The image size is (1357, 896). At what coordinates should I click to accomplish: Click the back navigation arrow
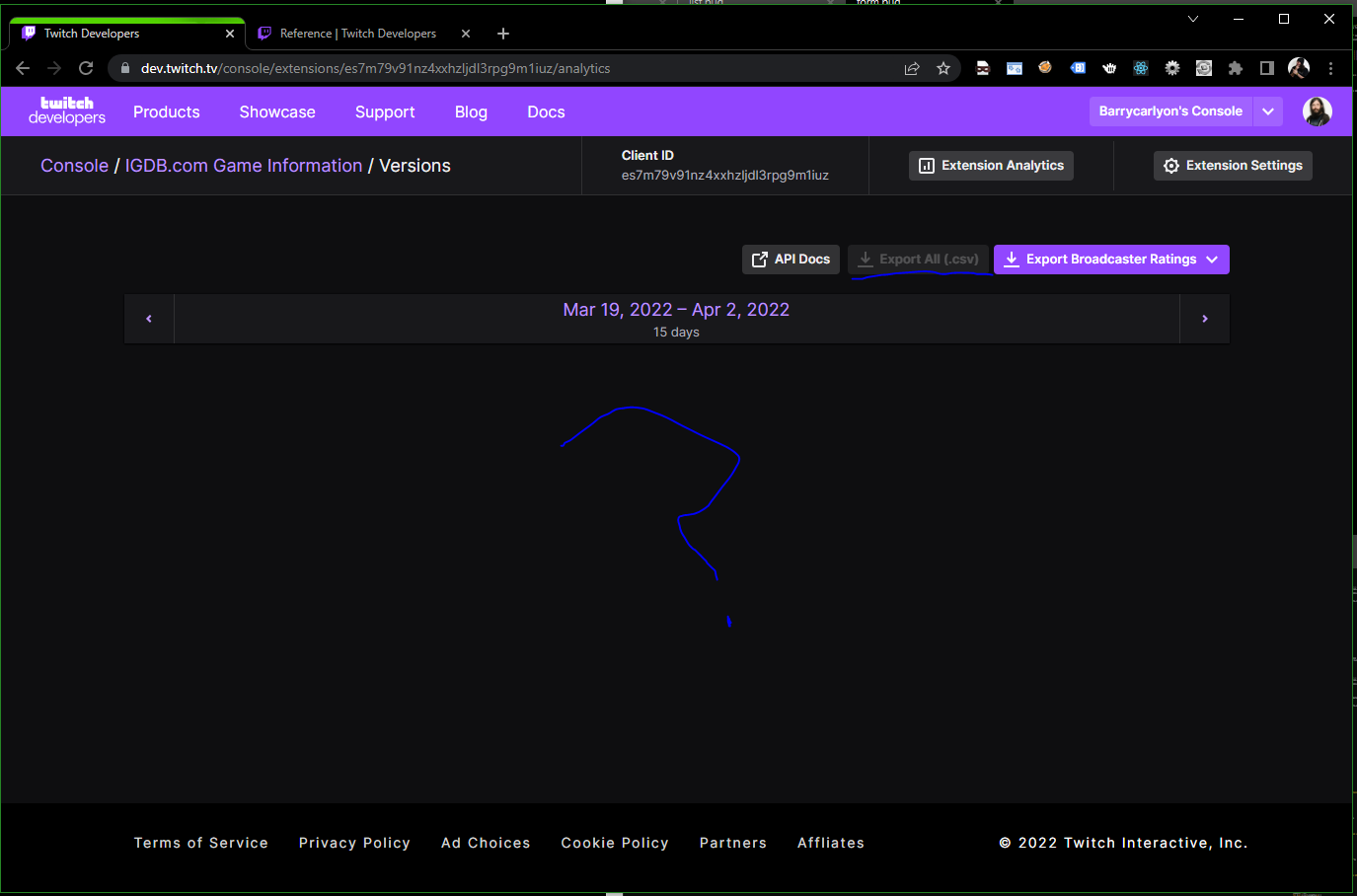(x=23, y=68)
